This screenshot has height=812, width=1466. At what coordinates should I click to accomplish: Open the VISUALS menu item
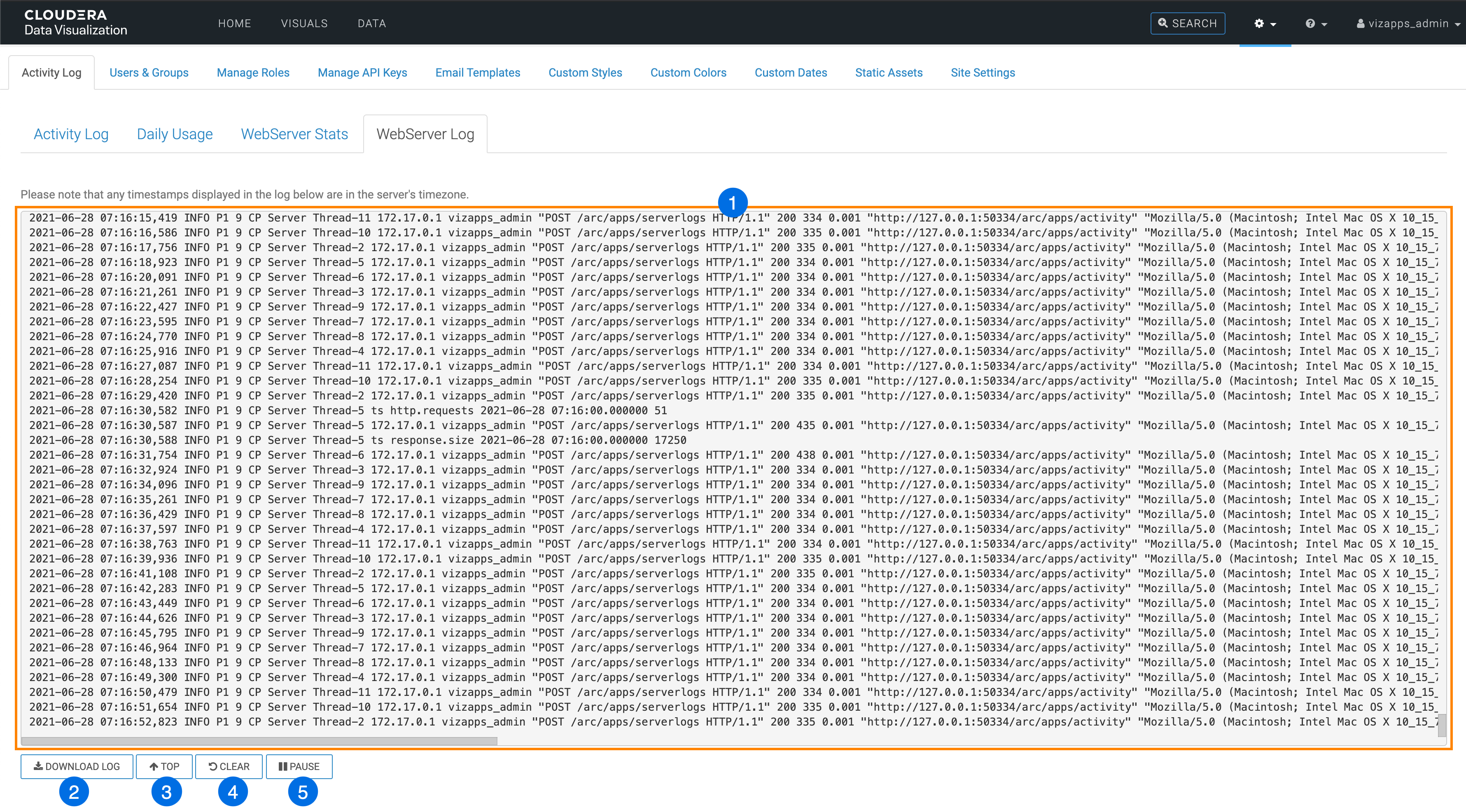coord(304,23)
